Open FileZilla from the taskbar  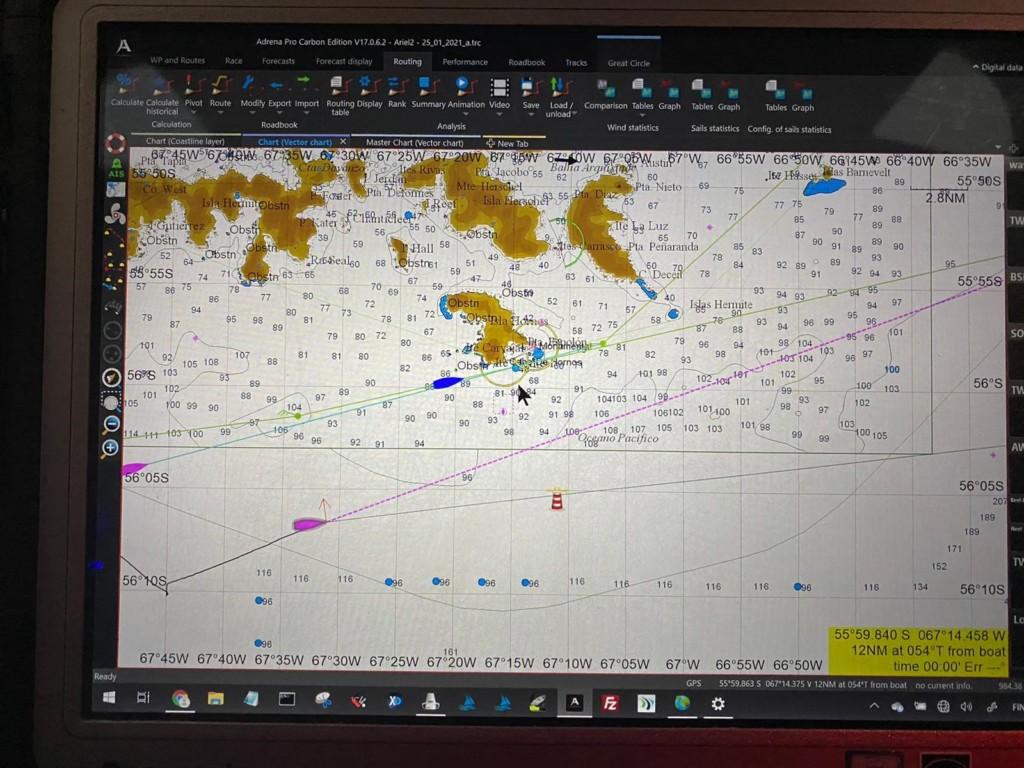609,703
